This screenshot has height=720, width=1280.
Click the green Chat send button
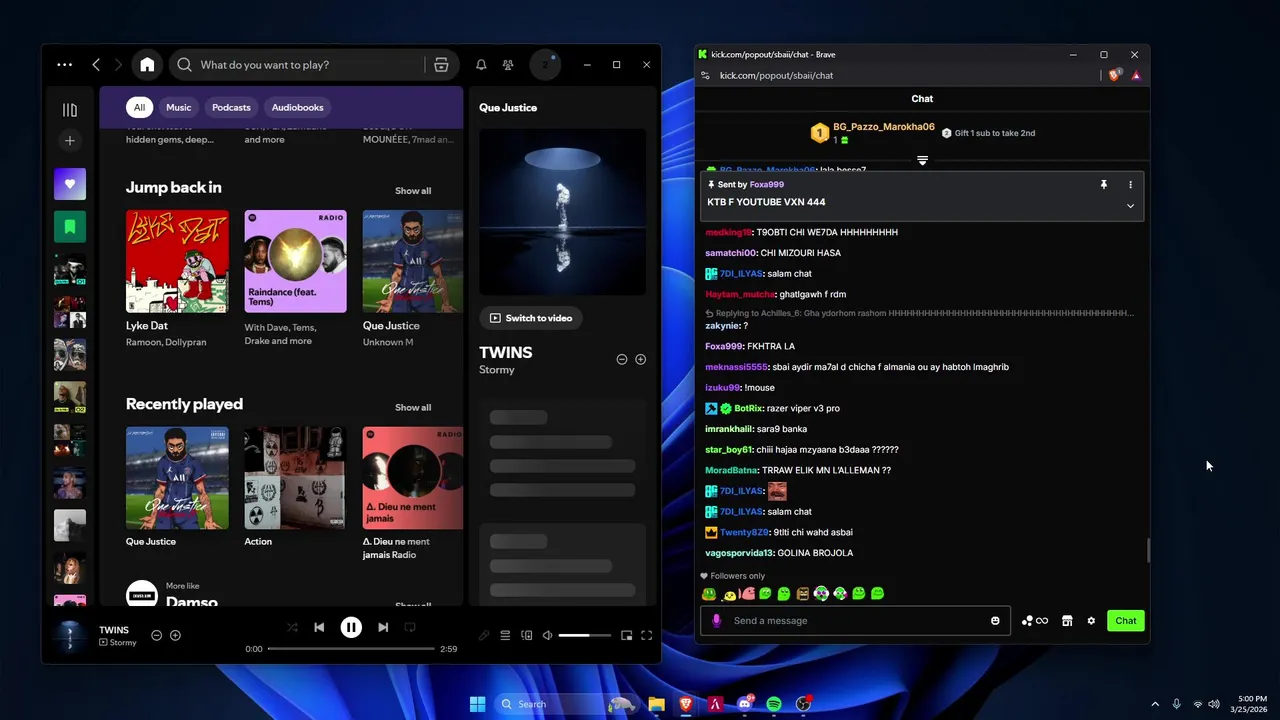click(x=1126, y=621)
